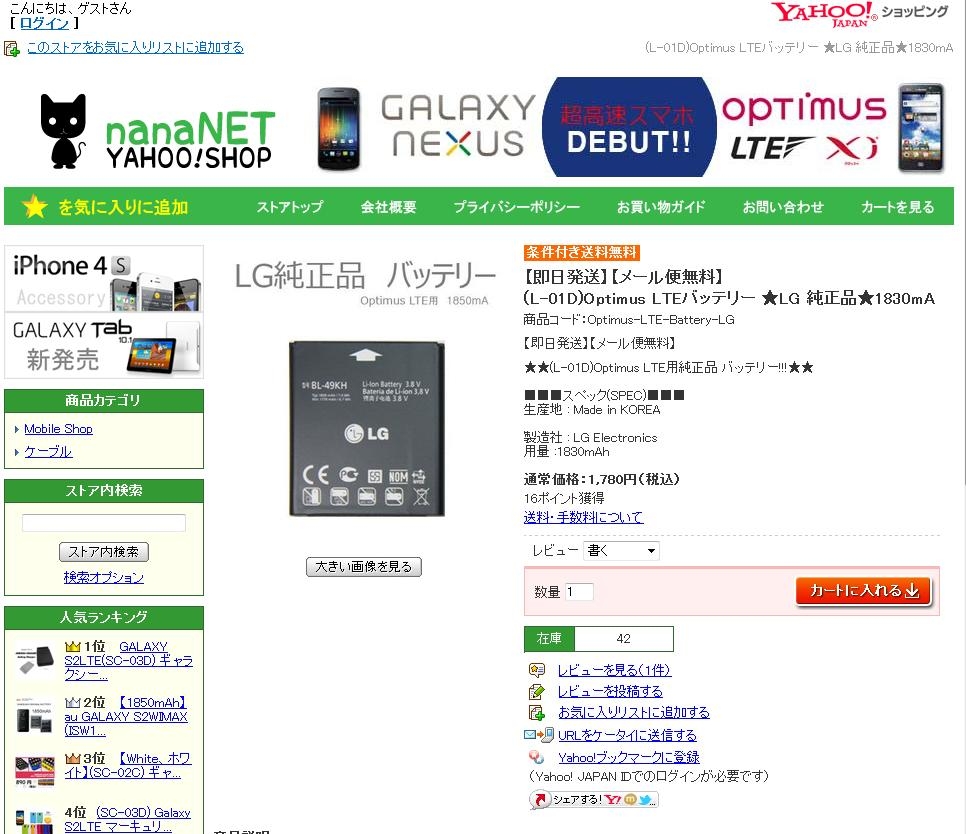Click the ストア内検索 button
This screenshot has width=966, height=834.
point(104,552)
